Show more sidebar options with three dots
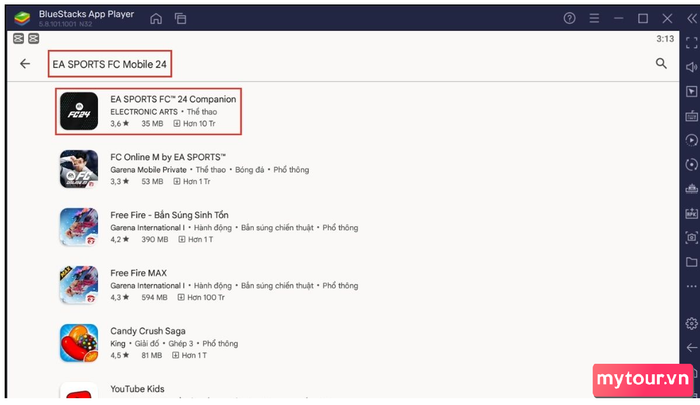700x405 pixels. pyautogui.click(x=692, y=286)
